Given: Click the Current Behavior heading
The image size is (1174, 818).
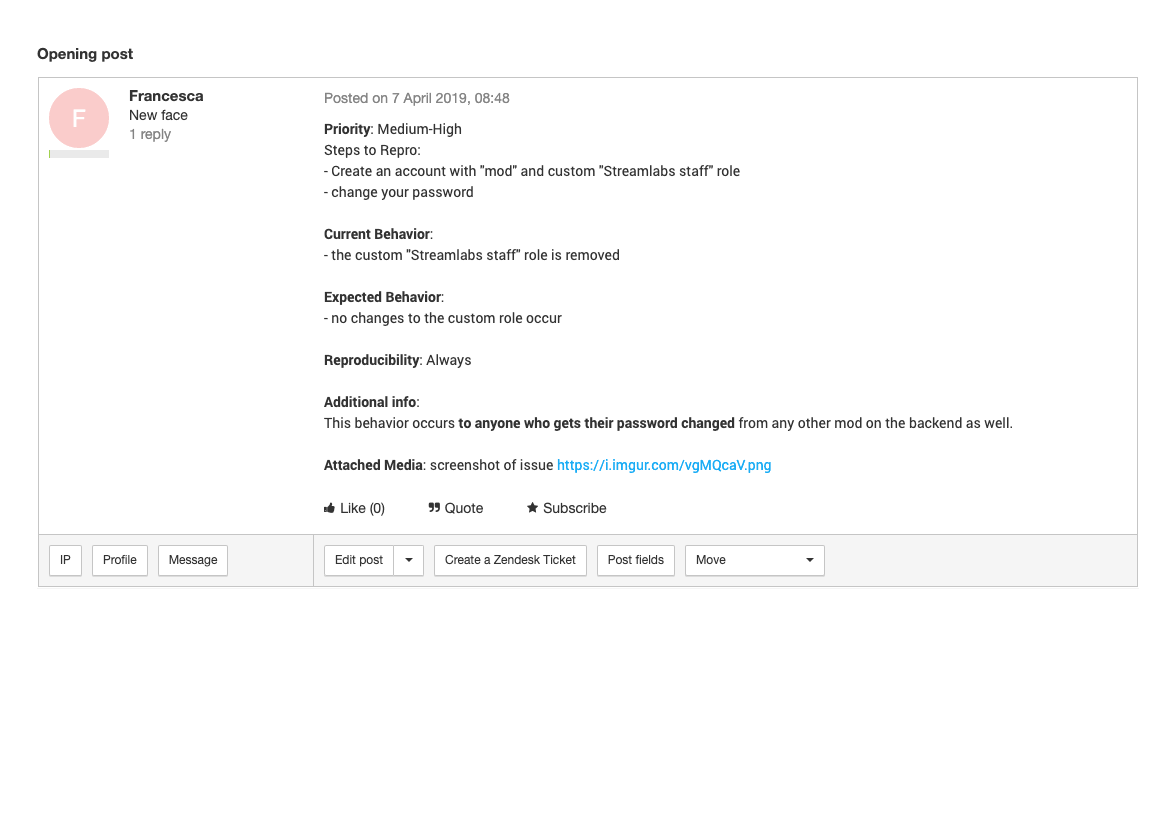Looking at the screenshot, I should click(x=377, y=234).
